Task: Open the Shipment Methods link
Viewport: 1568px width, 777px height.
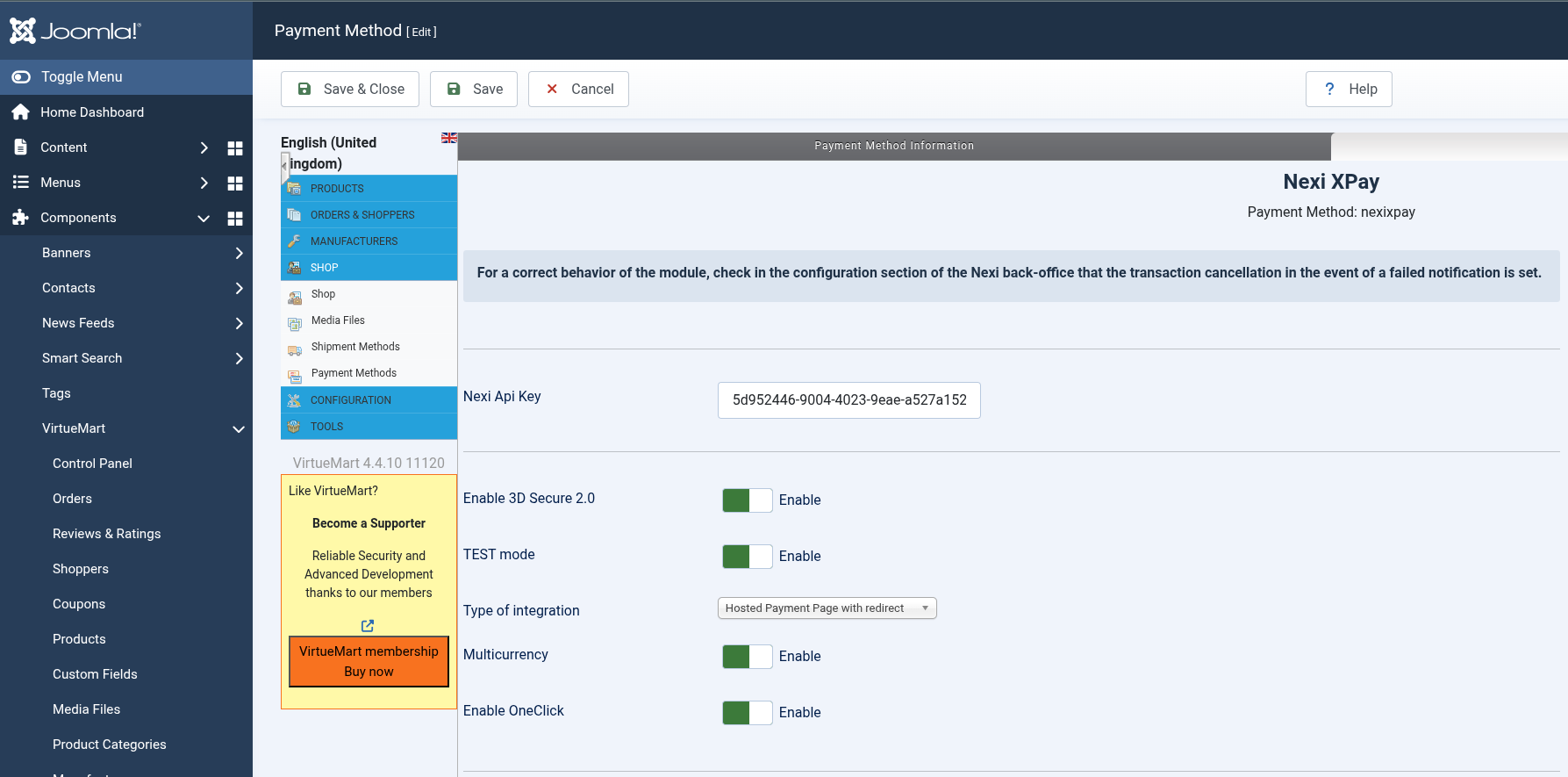Action: pos(355,347)
